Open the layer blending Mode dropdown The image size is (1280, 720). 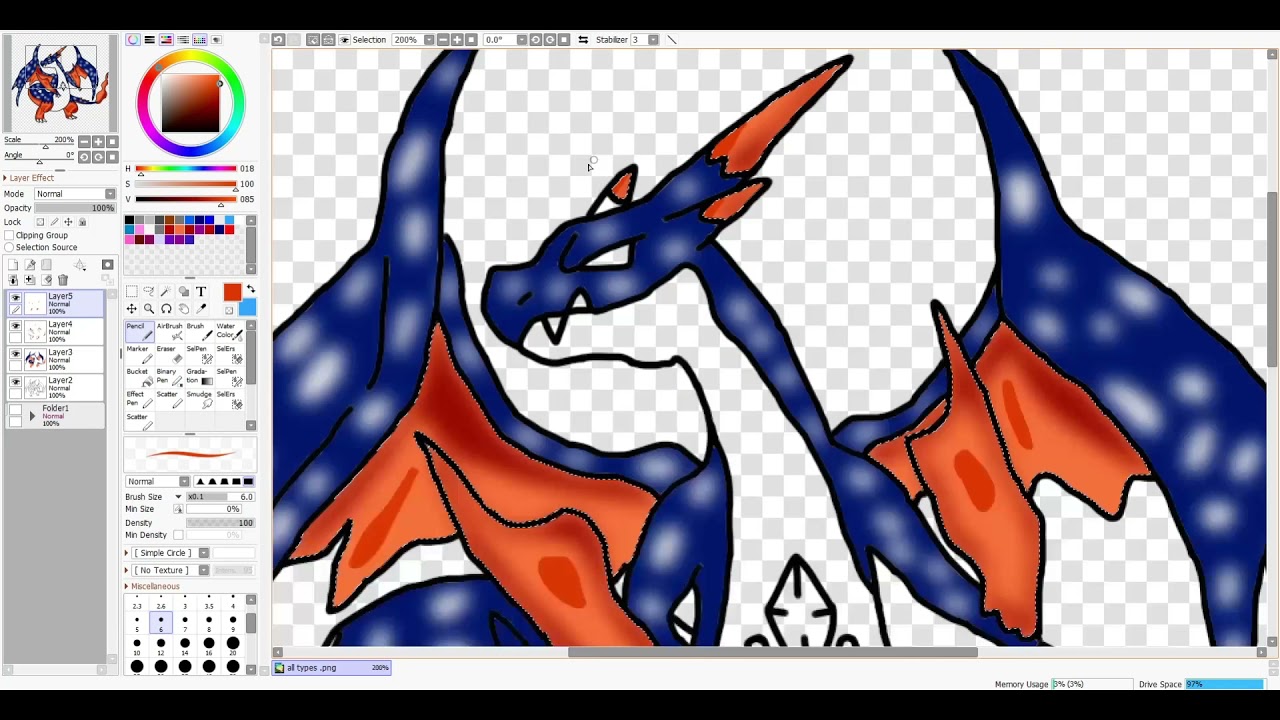75,194
